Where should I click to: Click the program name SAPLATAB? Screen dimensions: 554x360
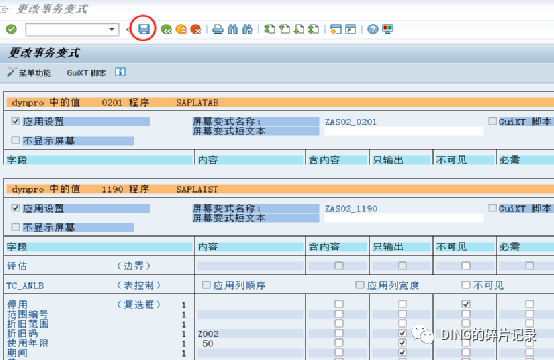click(x=197, y=103)
